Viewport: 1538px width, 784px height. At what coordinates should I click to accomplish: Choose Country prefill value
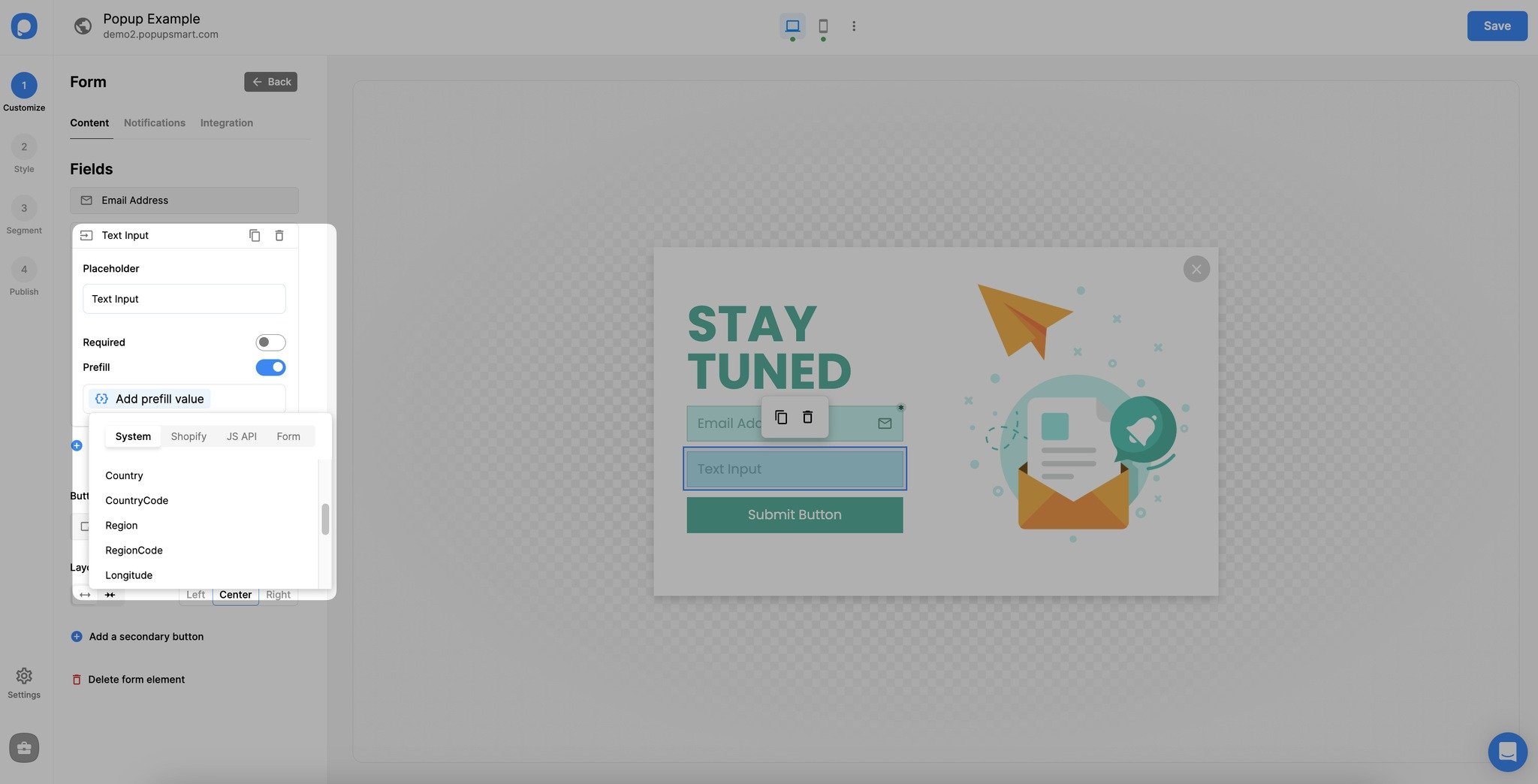(124, 476)
